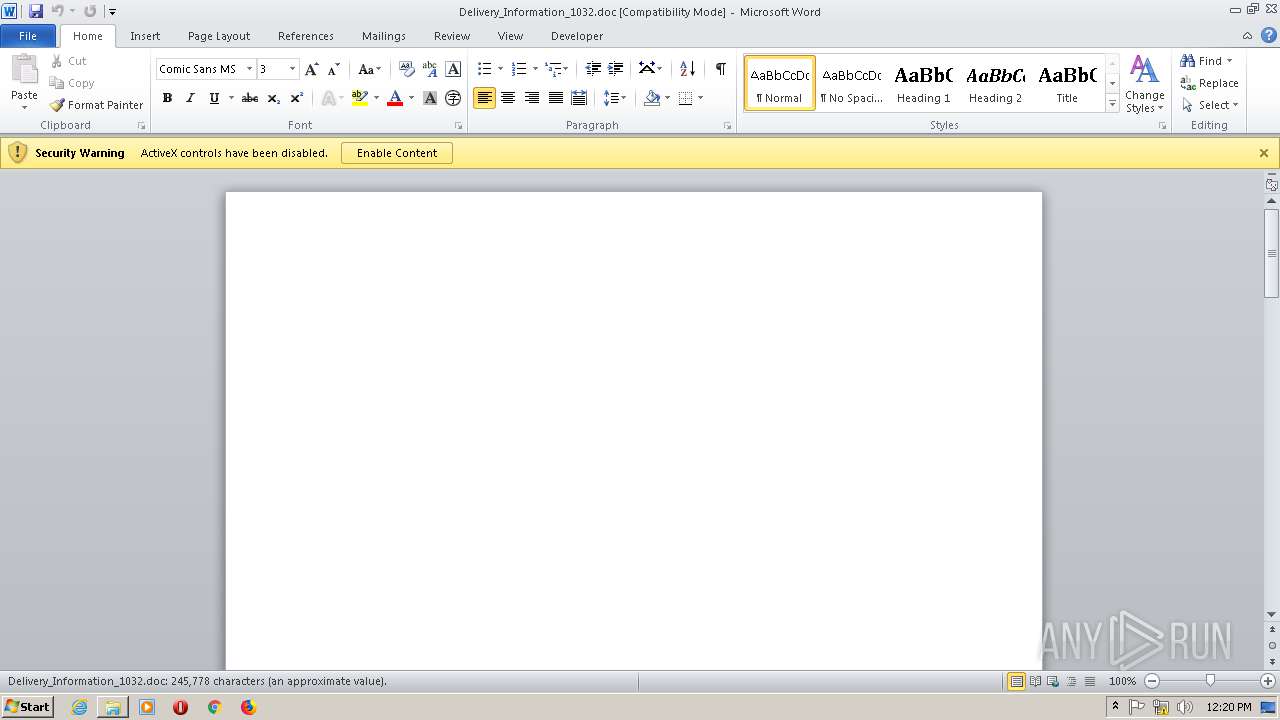Screen dimensions: 1280x720
Task: Decrease paragraph indent
Action: (x=593, y=69)
